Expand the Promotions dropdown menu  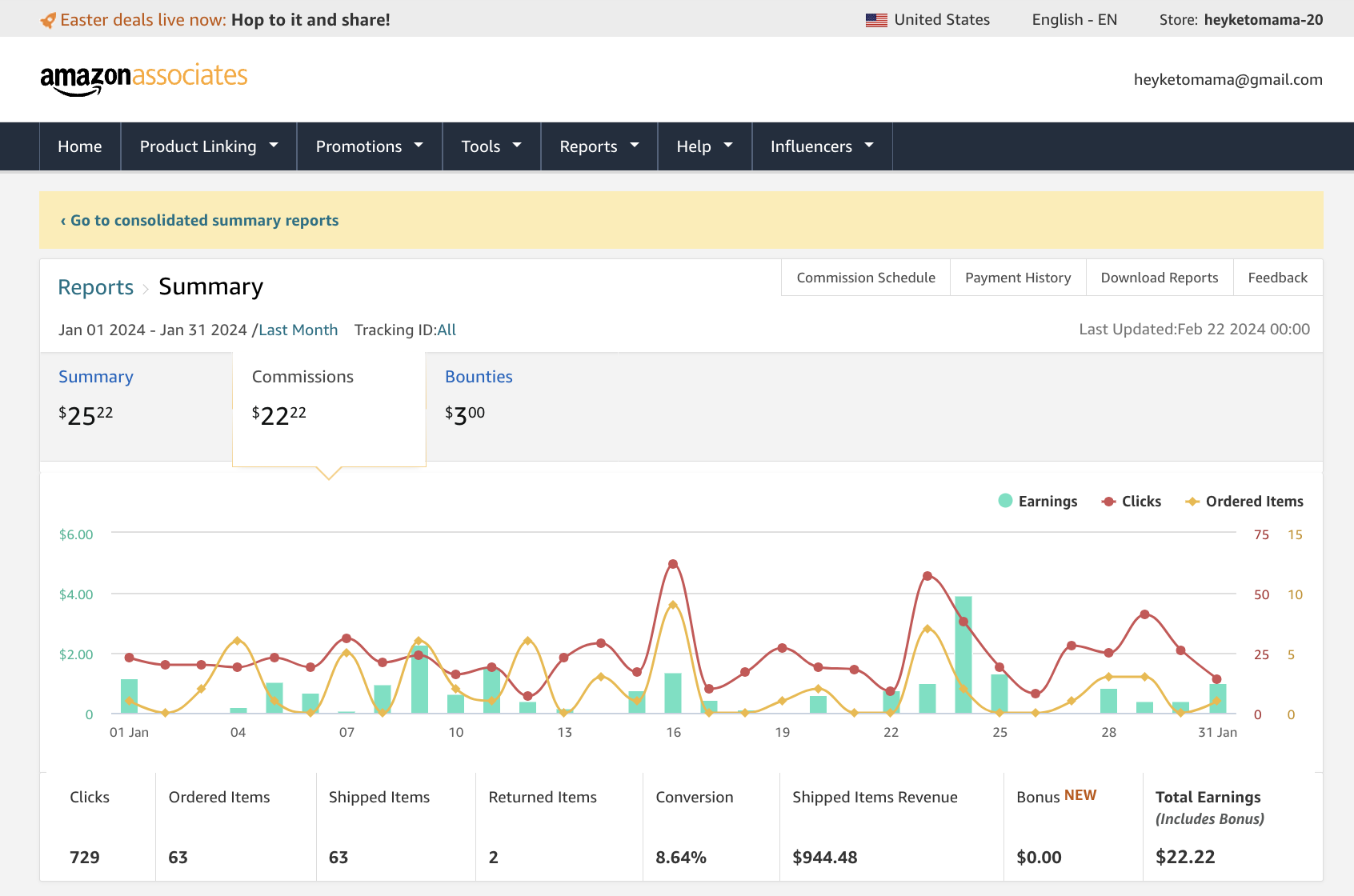tap(370, 146)
